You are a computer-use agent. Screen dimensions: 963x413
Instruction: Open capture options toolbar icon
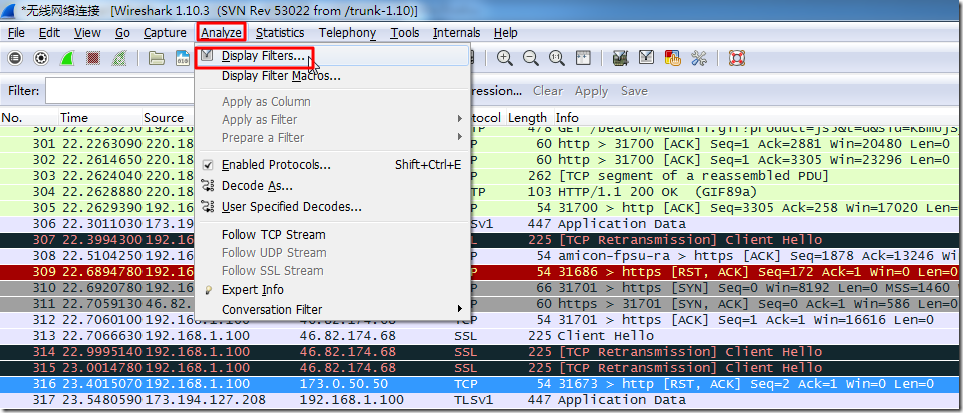coord(41,58)
